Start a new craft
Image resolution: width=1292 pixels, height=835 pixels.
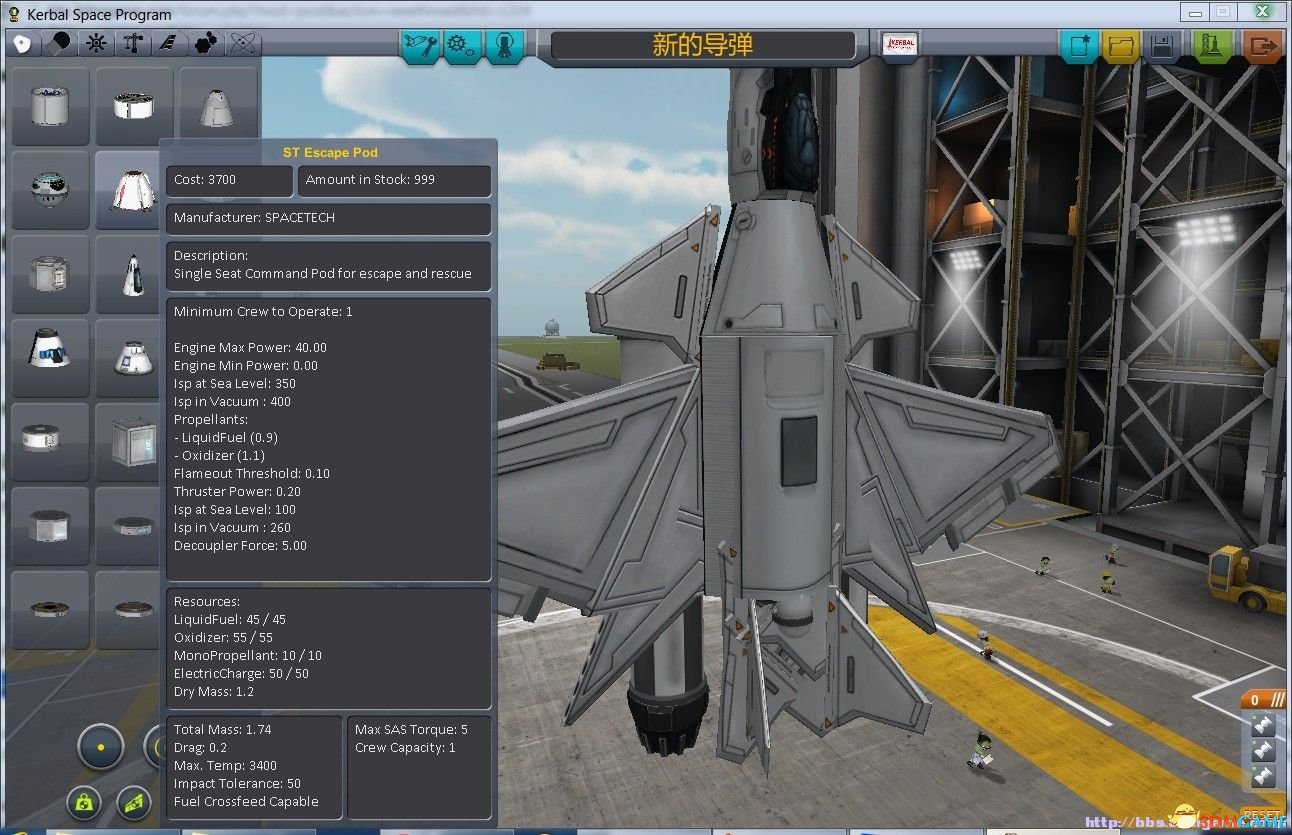pyautogui.click(x=1079, y=46)
